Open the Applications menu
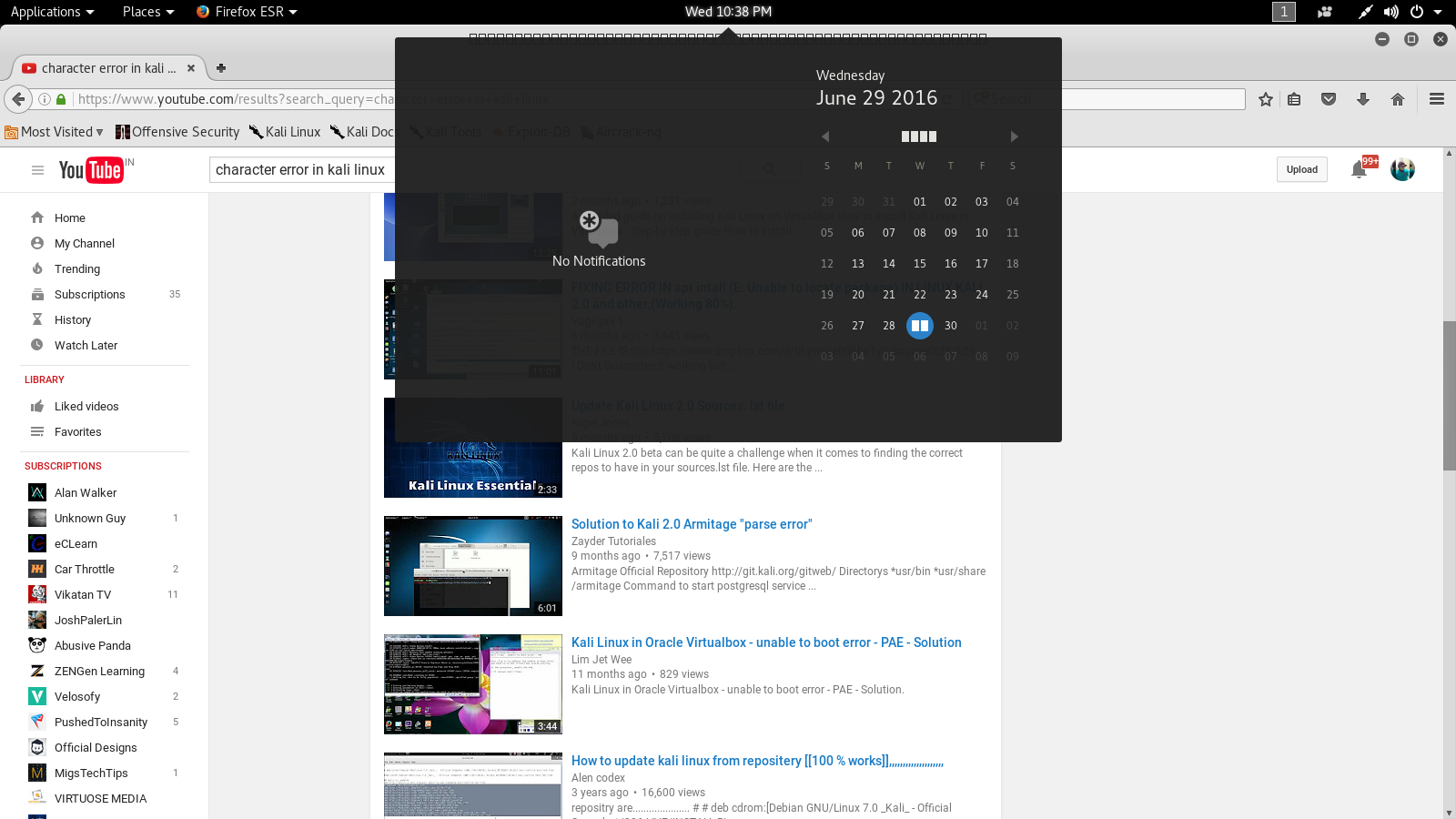The image size is (1456, 819). click(53, 12)
